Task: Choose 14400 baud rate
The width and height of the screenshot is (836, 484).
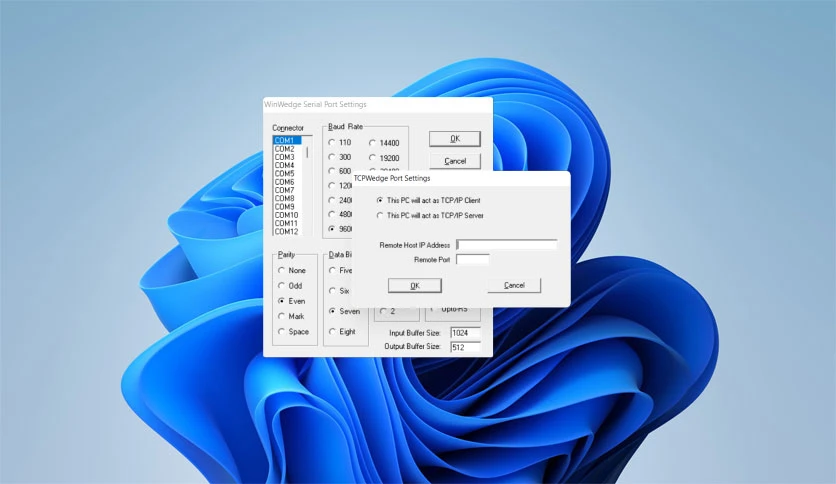Action: pos(372,143)
